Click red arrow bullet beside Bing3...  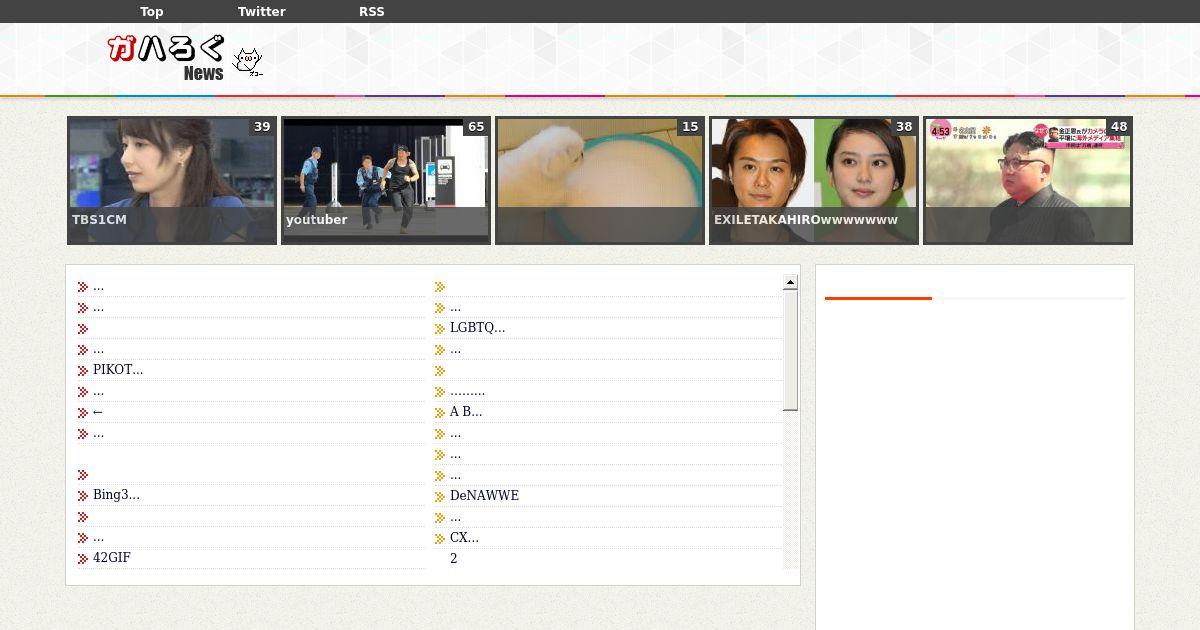(83, 496)
